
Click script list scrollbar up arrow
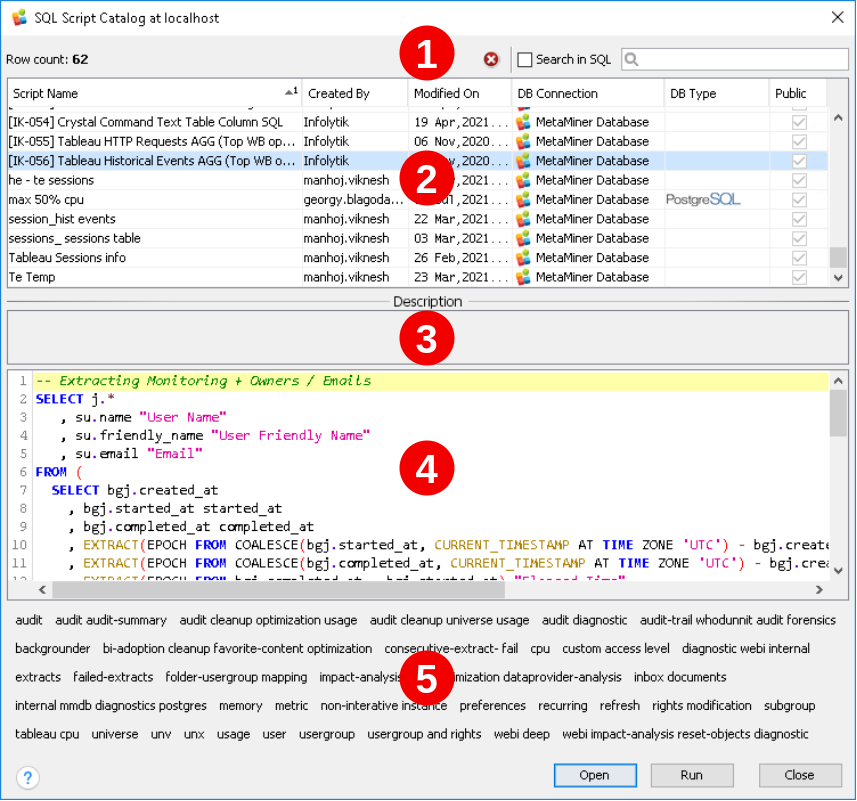pyautogui.click(x=838, y=117)
